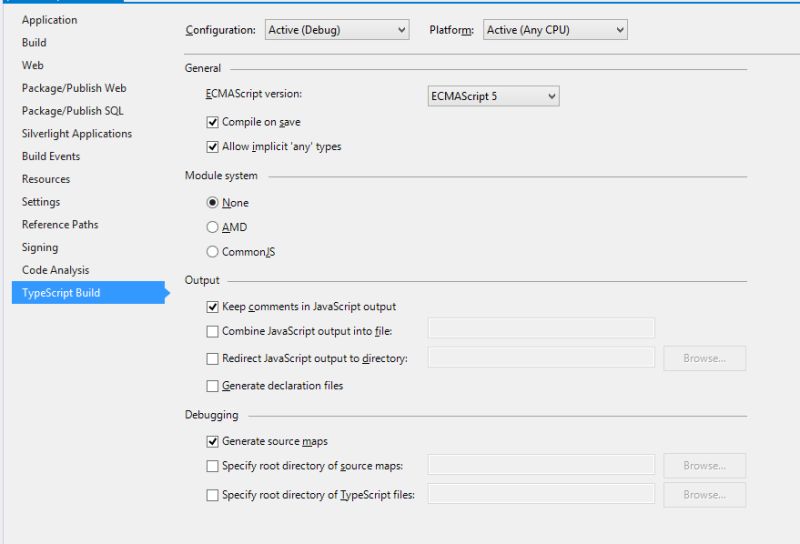Screen dimensions: 800x544
Task: Open the Resources tab
Action: [46, 179]
